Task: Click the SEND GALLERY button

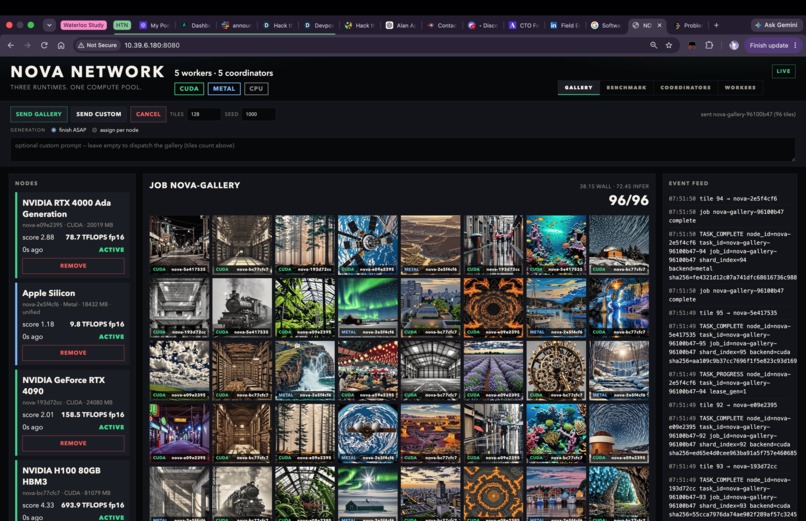Action: click(39, 114)
